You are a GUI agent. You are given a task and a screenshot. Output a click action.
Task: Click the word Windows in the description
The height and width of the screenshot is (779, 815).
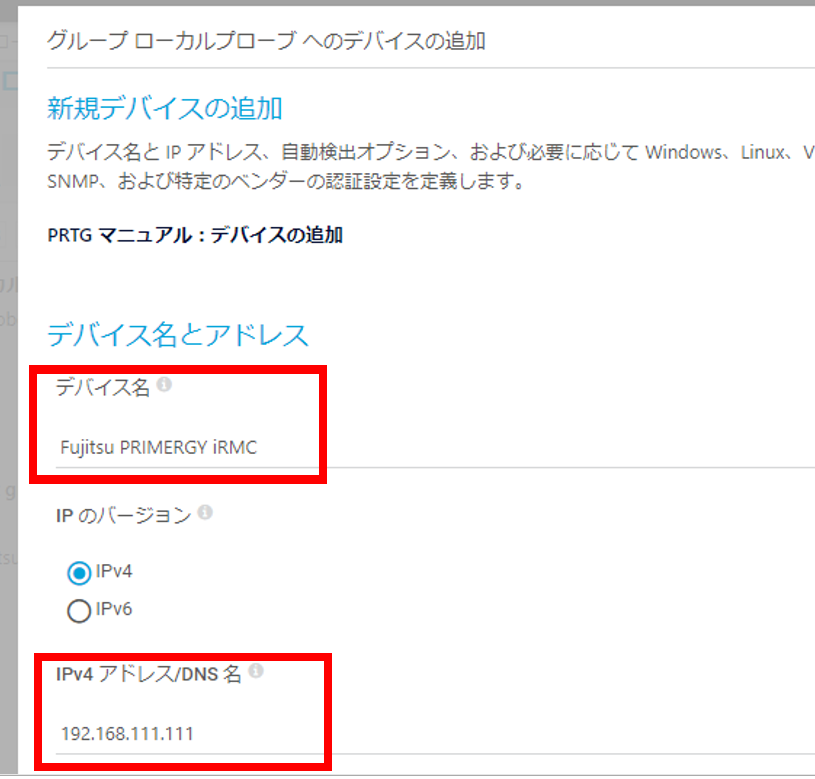click(683, 152)
